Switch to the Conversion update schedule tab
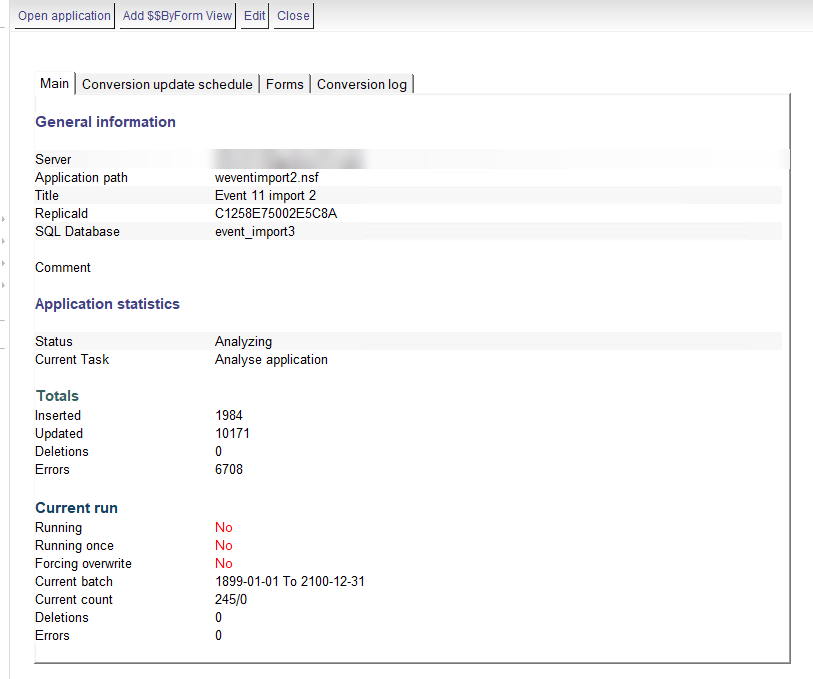The height and width of the screenshot is (679, 813). click(167, 84)
